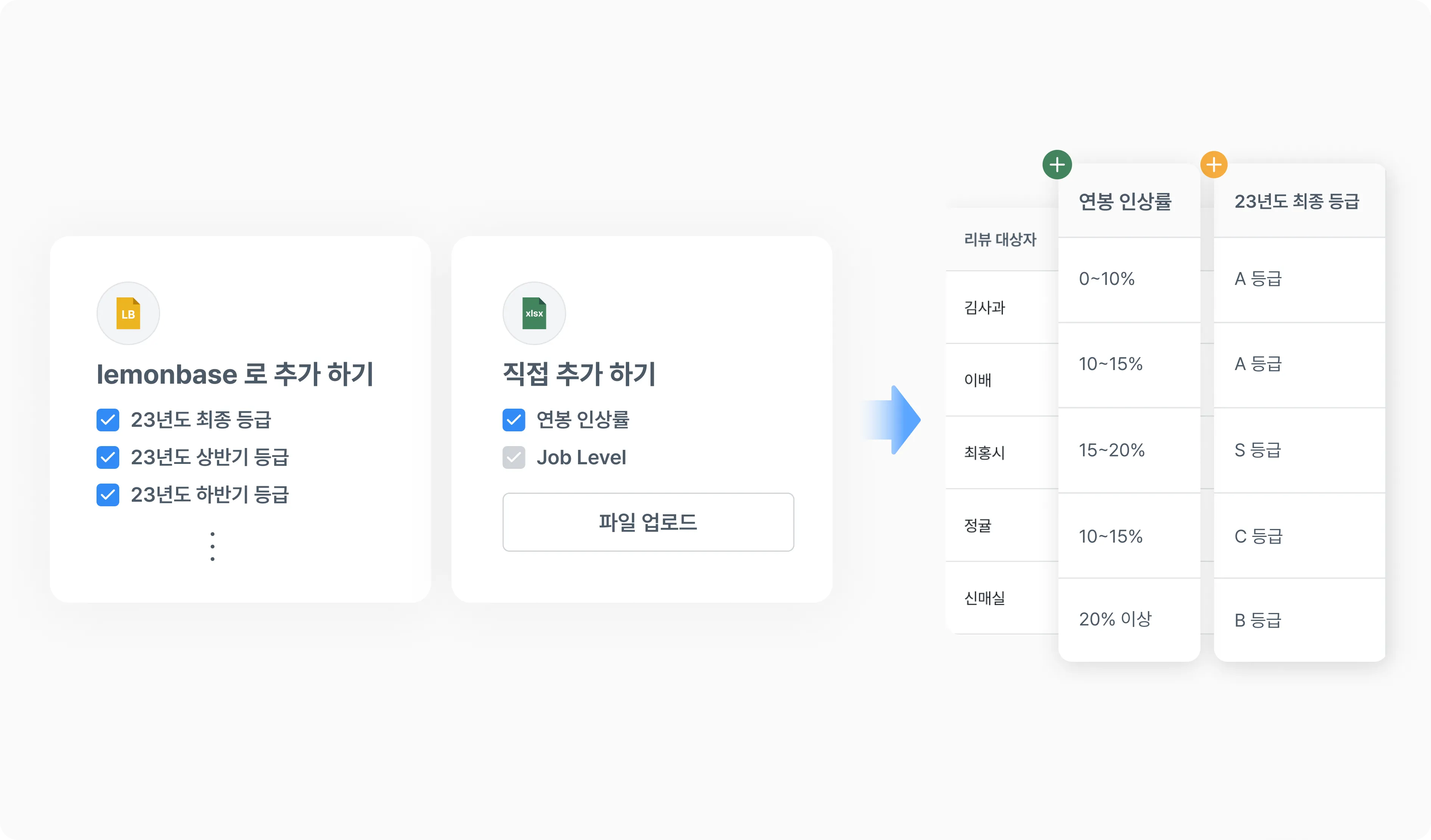The image size is (1431, 840).
Task: Click the green plus icon above 연봉 인상률
Action: point(1057,165)
